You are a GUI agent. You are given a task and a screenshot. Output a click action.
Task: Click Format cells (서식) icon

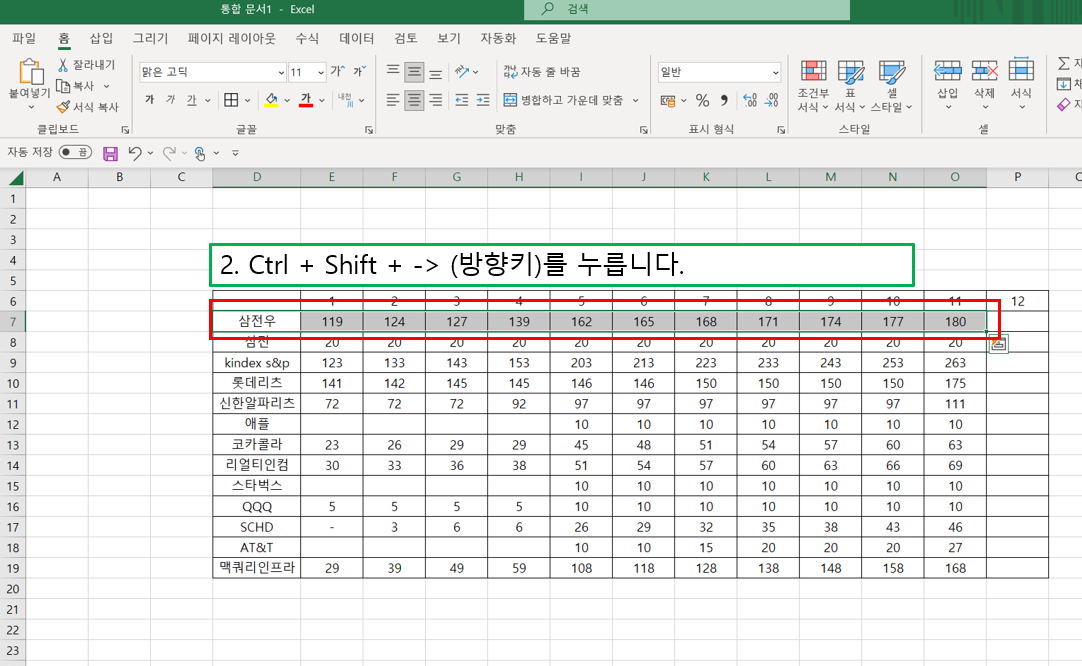pos(1021,71)
